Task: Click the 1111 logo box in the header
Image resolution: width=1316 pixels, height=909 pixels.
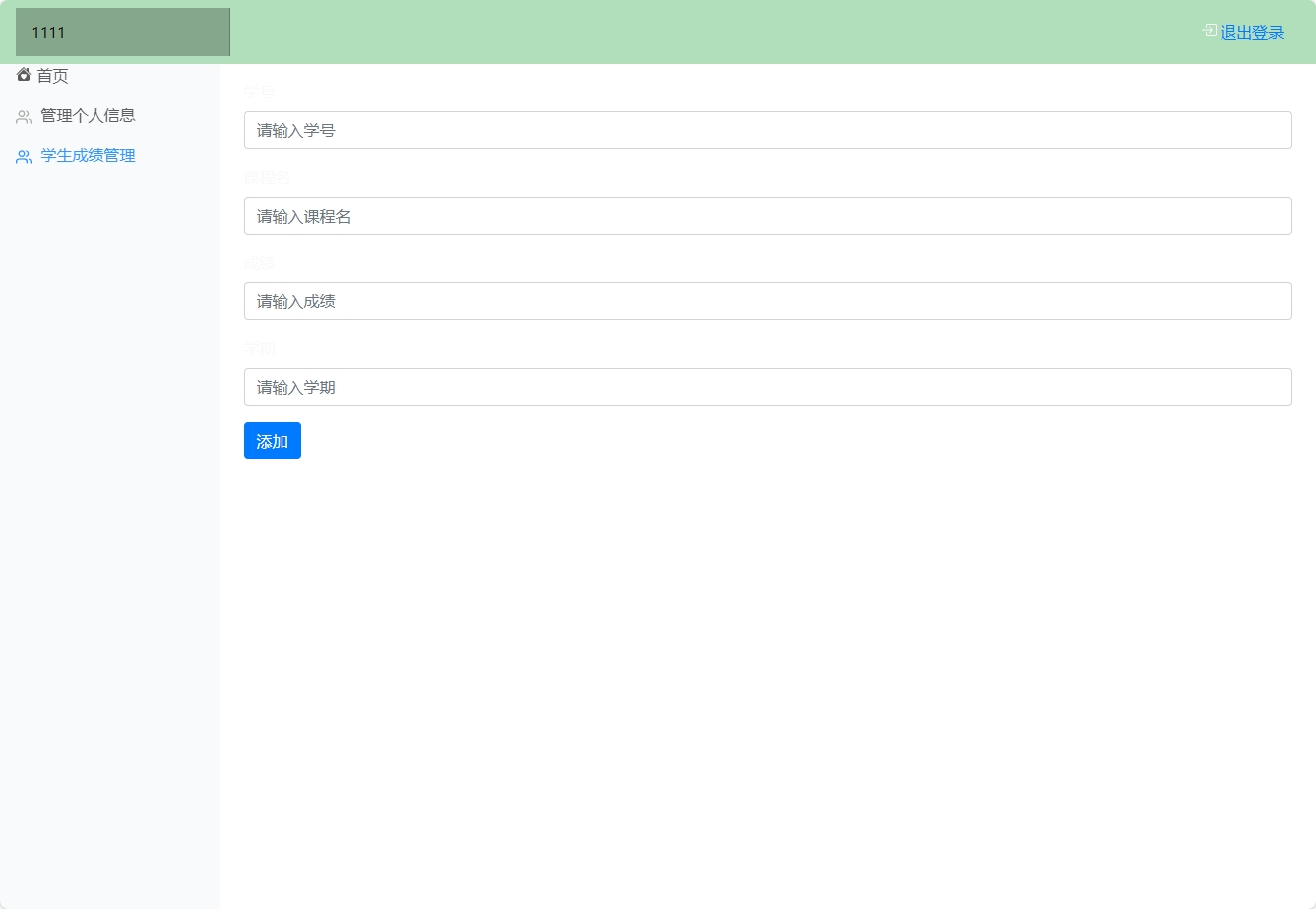Action: point(121,31)
